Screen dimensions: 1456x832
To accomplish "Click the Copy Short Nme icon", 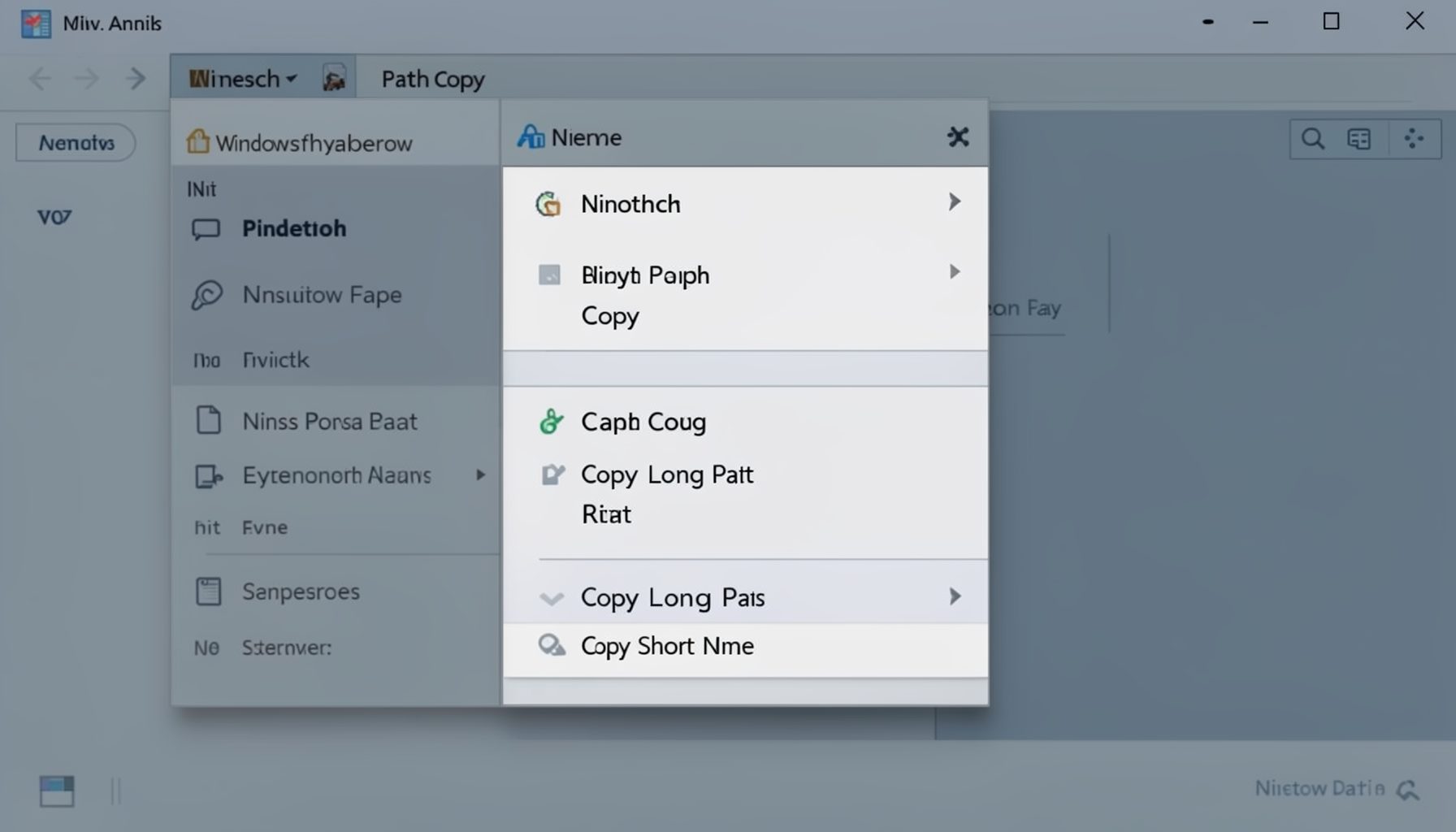I will click(x=552, y=646).
